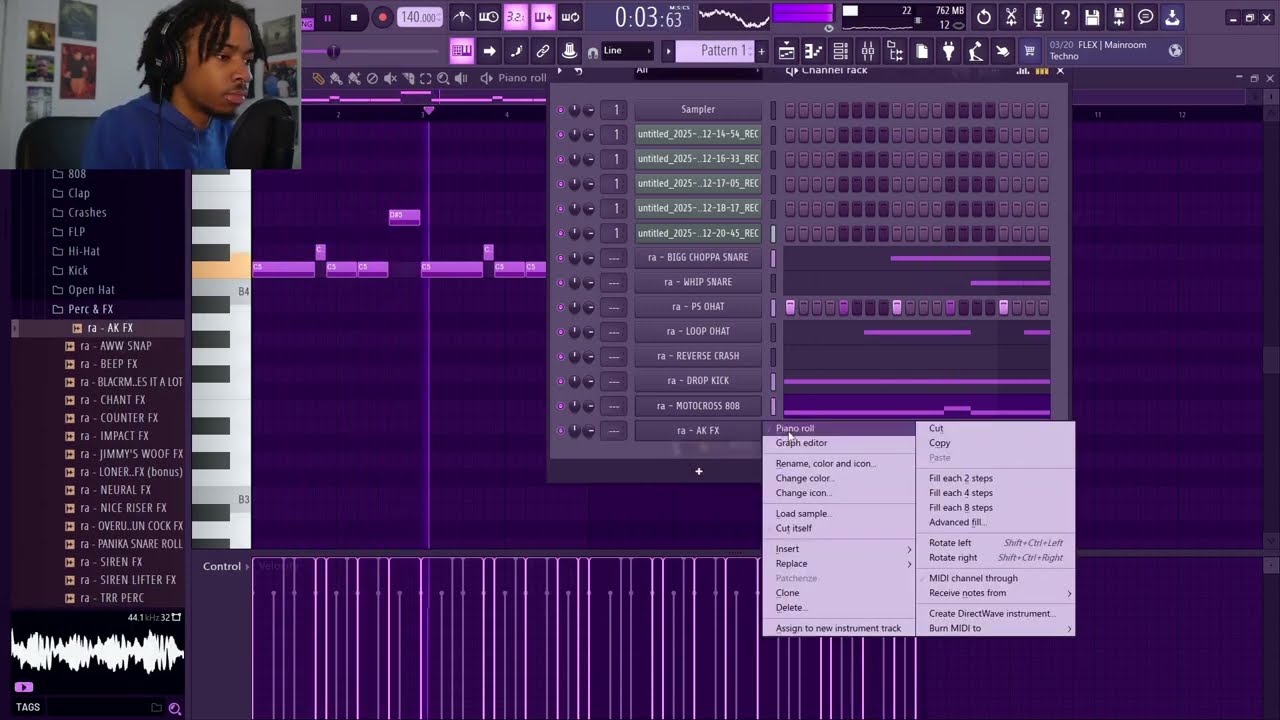
Task: Click the stamp tool icon in toolbar
Action: (570, 51)
